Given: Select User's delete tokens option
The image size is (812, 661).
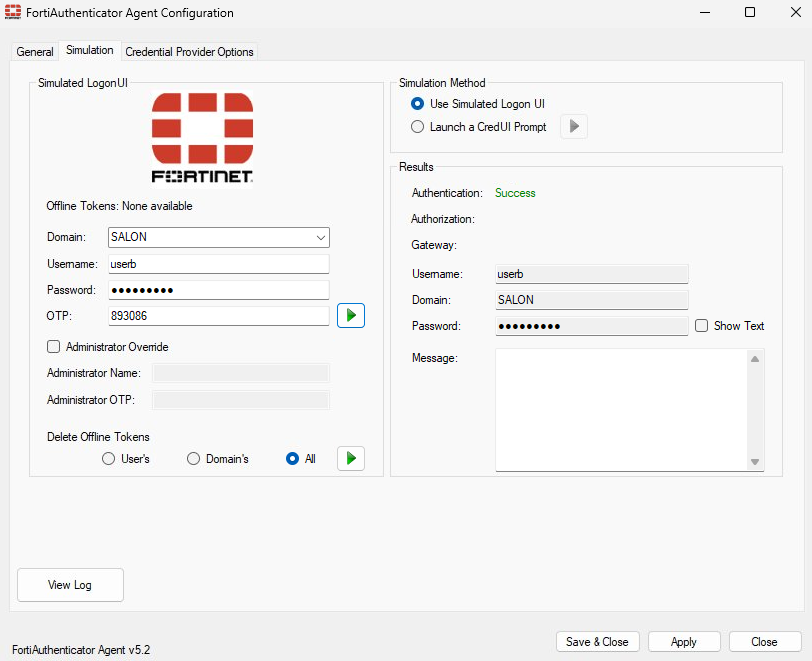Looking at the screenshot, I should pyautogui.click(x=109, y=459).
